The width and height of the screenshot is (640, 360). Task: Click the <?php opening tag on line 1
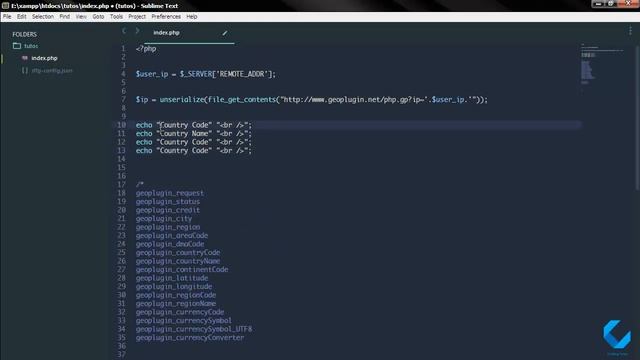(x=146, y=49)
